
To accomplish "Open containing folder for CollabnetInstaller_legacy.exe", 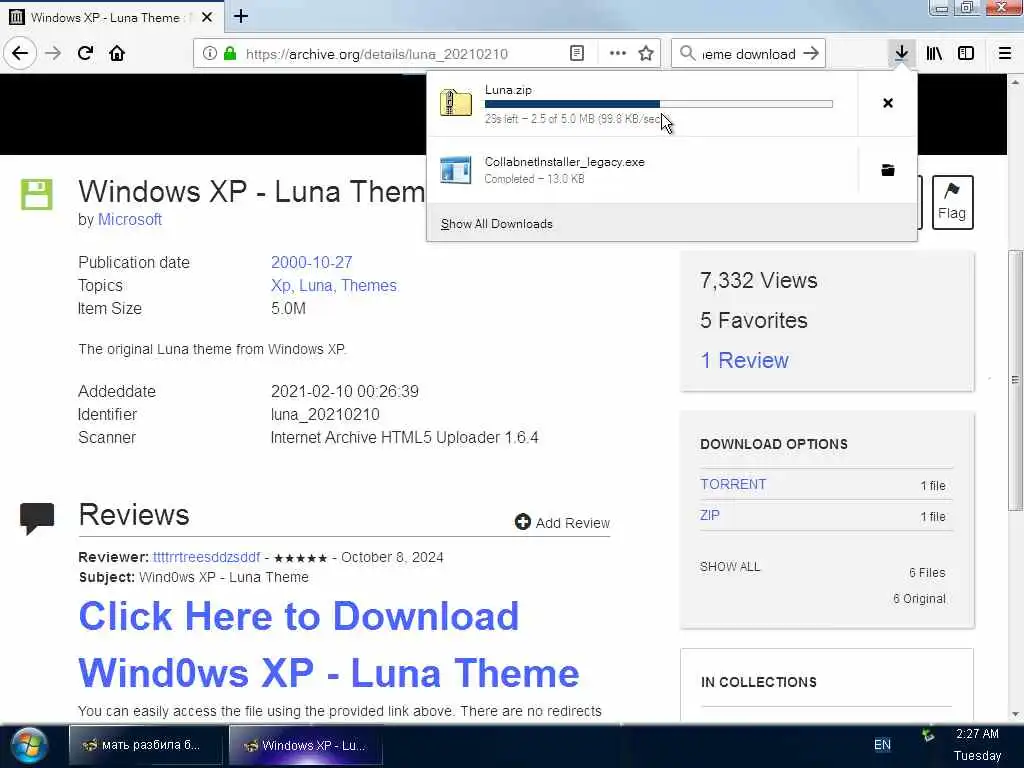I will click(x=888, y=170).
